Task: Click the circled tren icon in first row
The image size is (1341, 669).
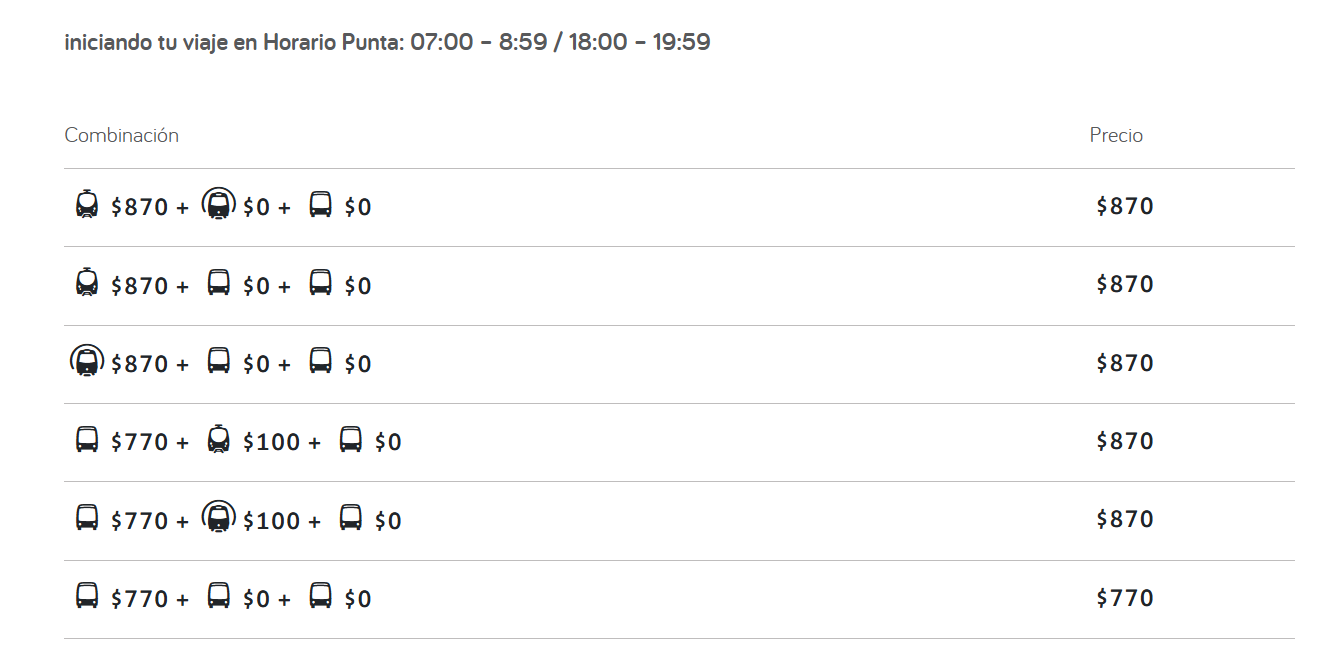Action: pos(219,204)
